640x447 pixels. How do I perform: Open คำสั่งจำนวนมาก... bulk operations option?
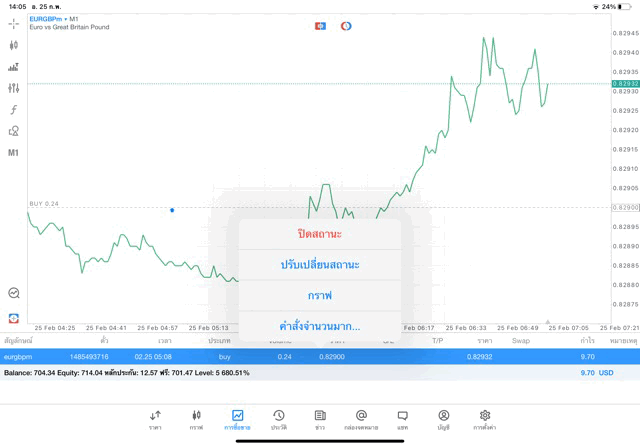[x=320, y=326]
